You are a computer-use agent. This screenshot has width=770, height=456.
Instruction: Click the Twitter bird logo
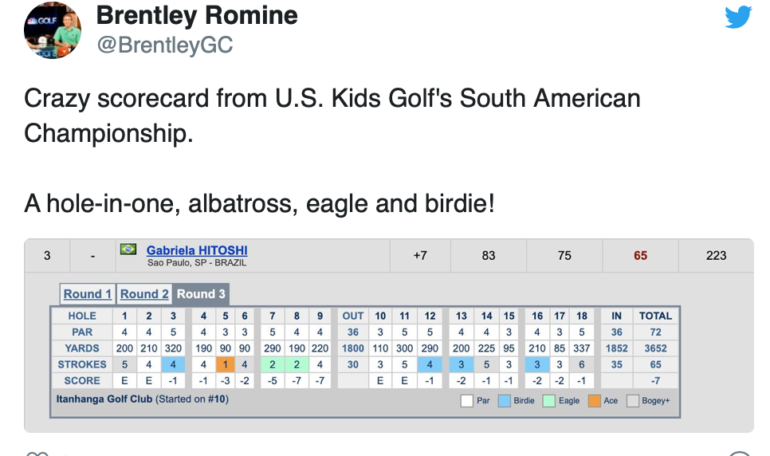738,16
